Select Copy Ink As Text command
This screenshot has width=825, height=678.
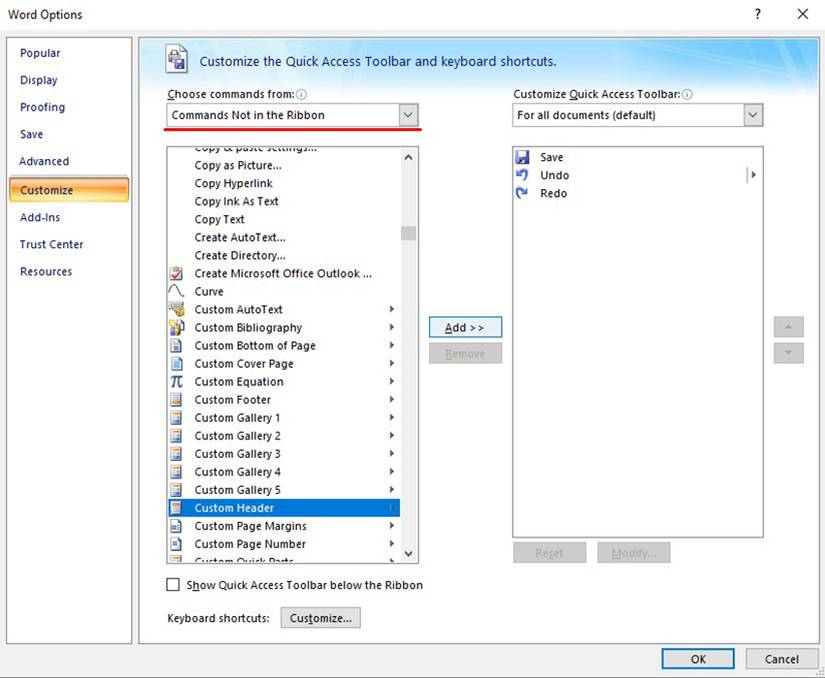click(x=236, y=201)
